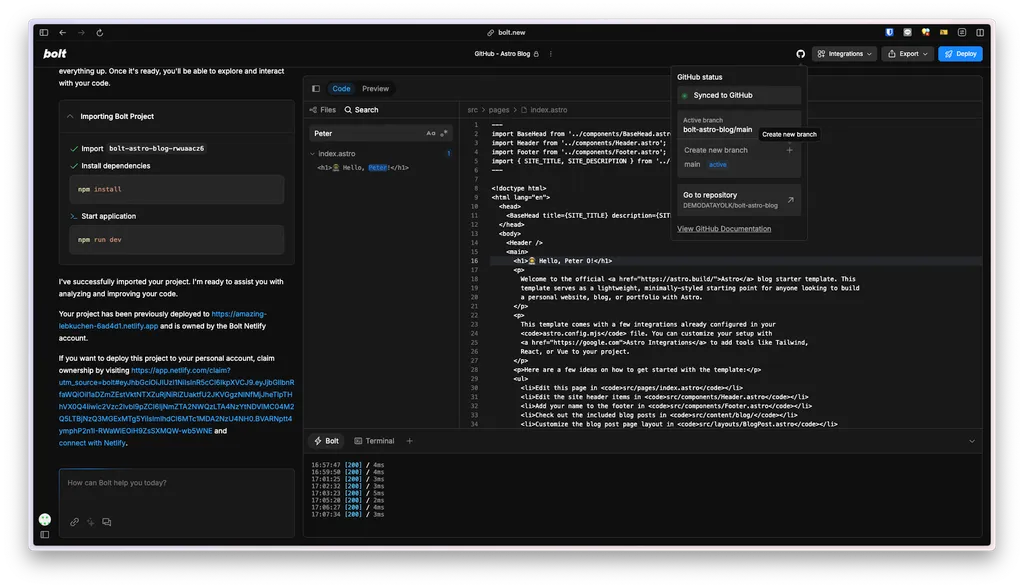This screenshot has width=1024, height=588.
Task: Click Go to repository button
Action: coord(739,200)
